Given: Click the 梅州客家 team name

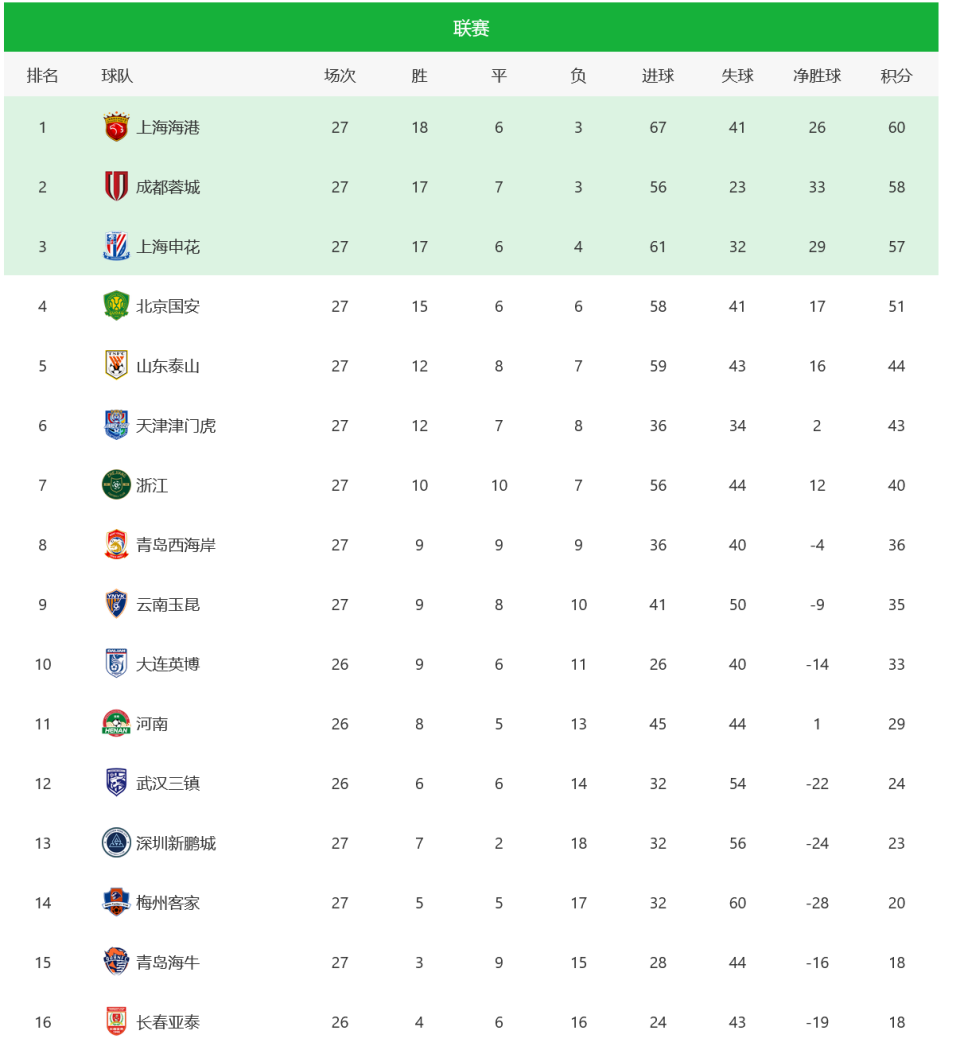Looking at the screenshot, I should click(168, 903).
